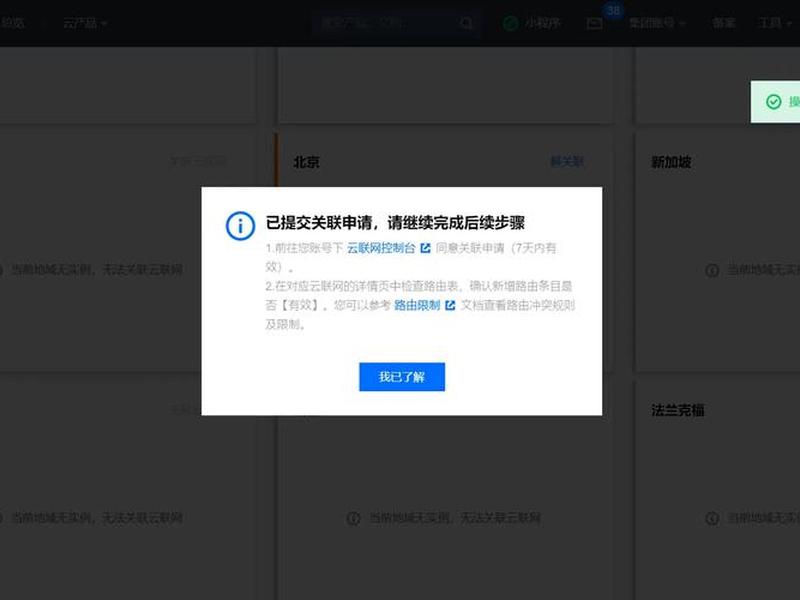
Task: Click 解关联 link on 北京 card
Action: pyautogui.click(x=567, y=162)
